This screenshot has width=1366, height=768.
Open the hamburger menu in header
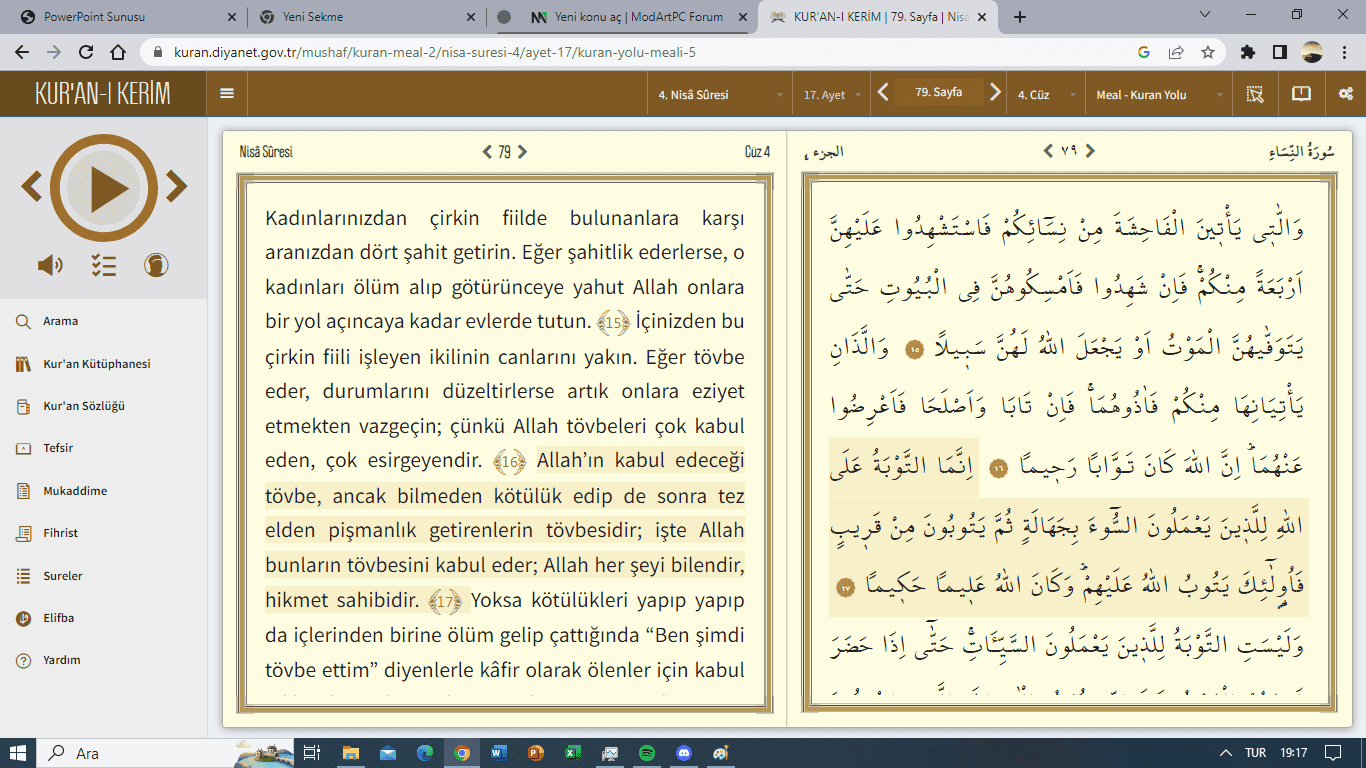tap(227, 94)
